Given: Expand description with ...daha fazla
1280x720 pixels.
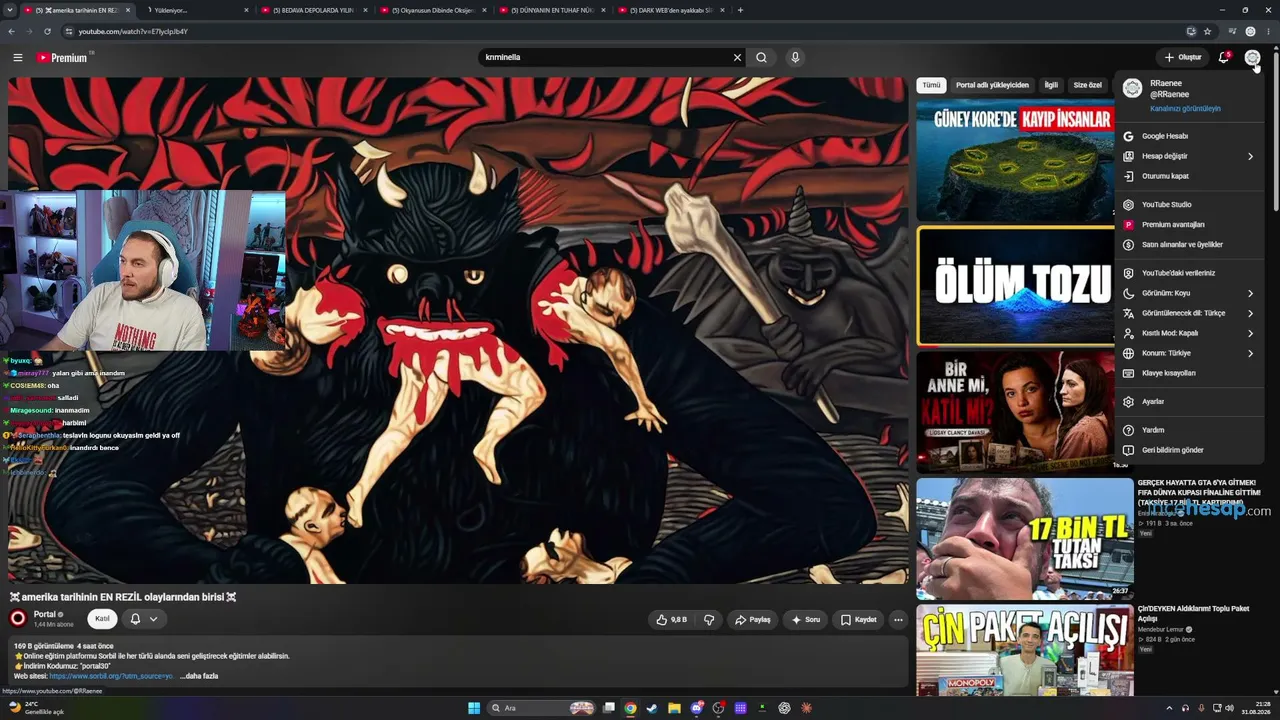Looking at the screenshot, I should click(x=199, y=676).
